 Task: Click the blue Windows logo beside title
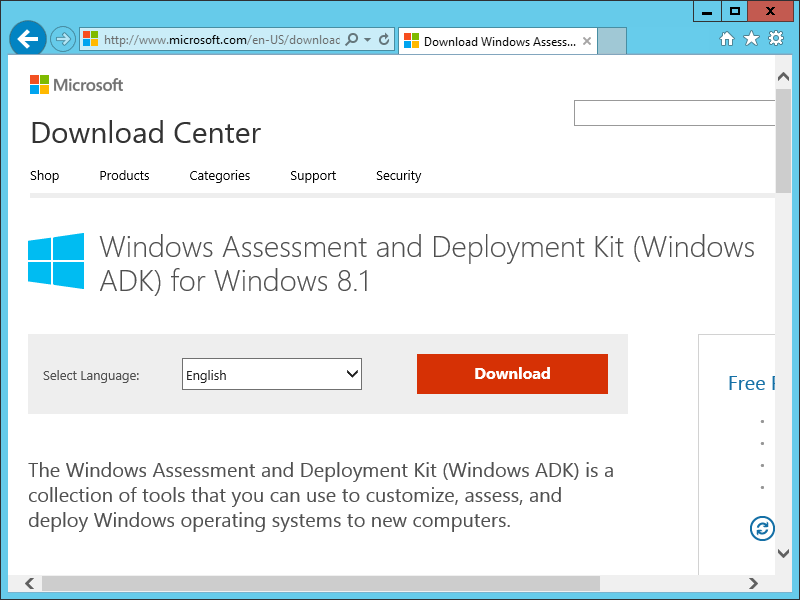tap(56, 261)
